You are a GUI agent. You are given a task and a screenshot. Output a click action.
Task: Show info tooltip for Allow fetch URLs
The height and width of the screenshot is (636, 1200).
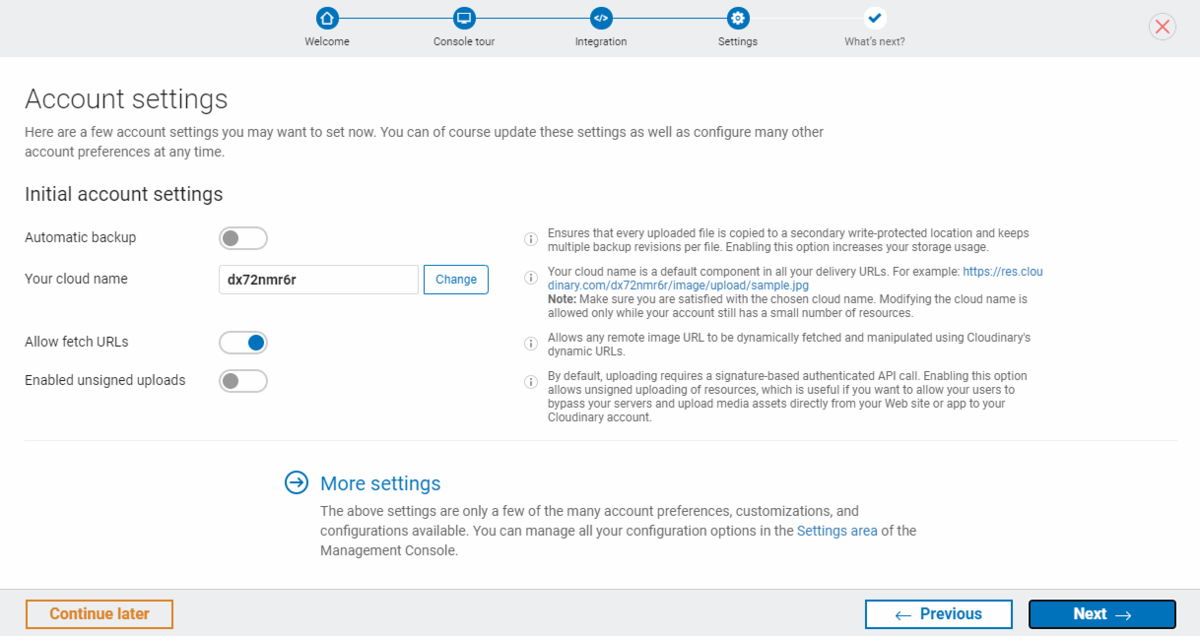pyautogui.click(x=531, y=344)
